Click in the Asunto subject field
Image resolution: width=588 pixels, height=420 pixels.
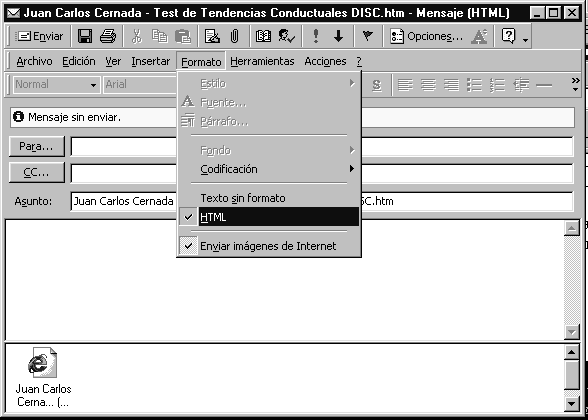(x=322, y=201)
